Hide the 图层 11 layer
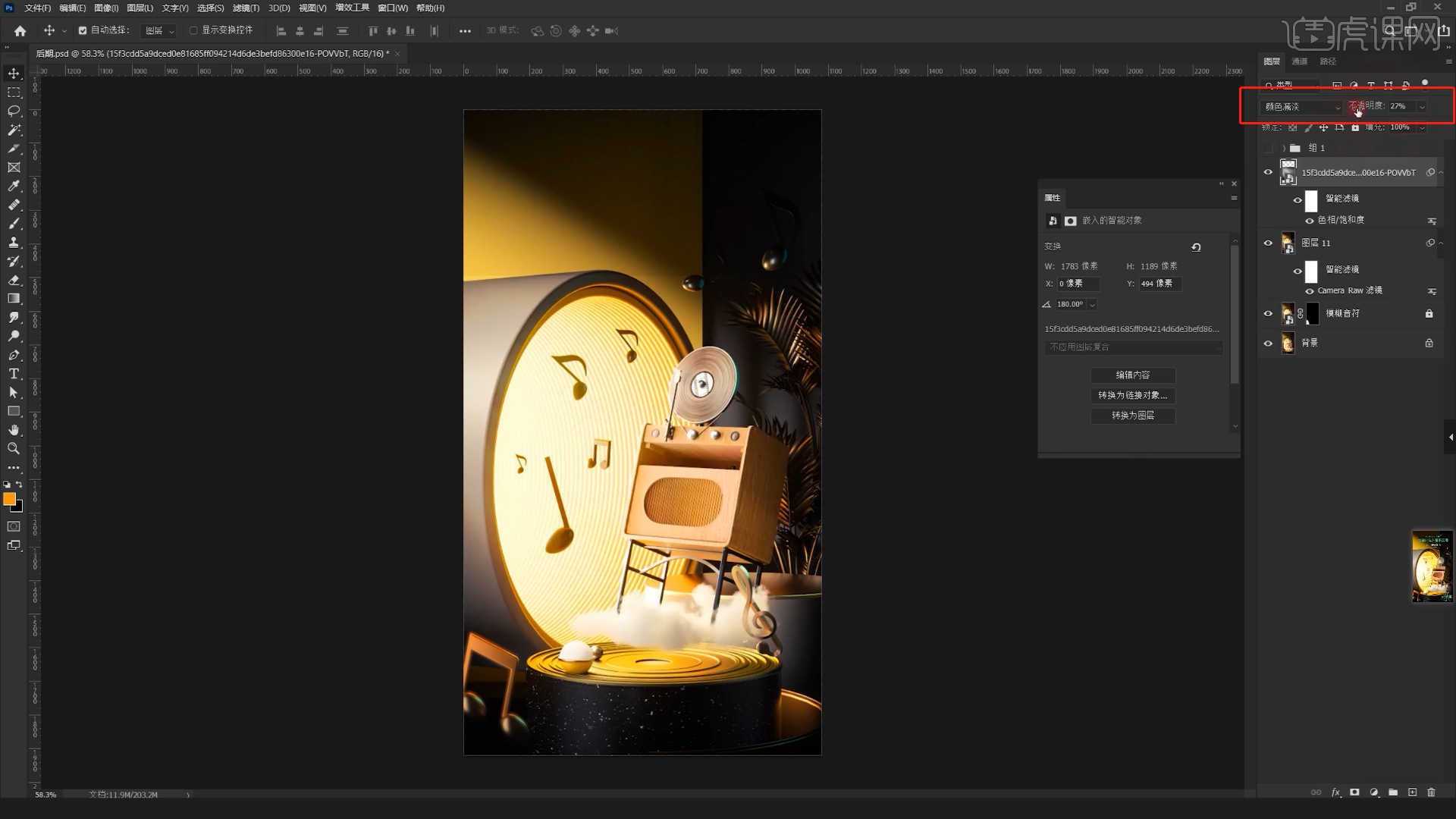1456x819 pixels. (1268, 243)
